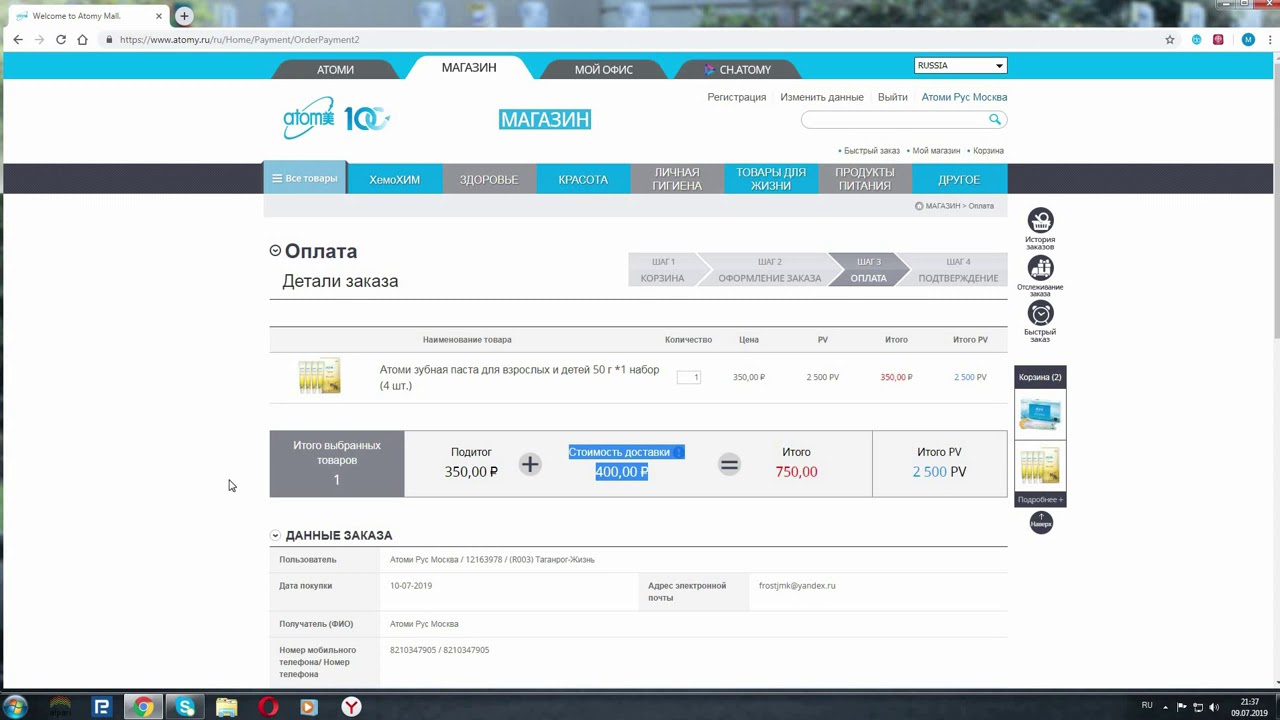
Task: Click the page vertical scrollbar
Action: 1275,370
